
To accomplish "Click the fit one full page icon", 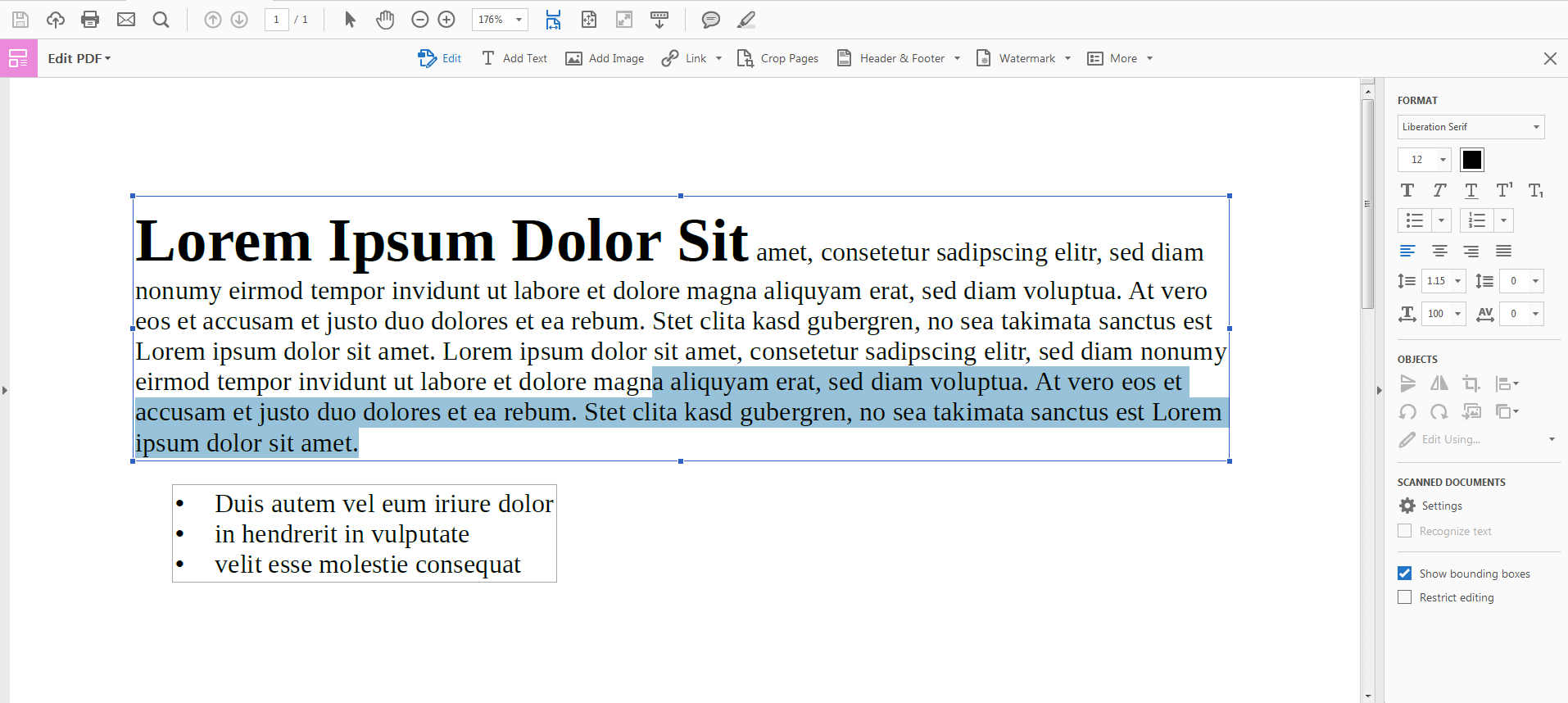I will click(589, 20).
